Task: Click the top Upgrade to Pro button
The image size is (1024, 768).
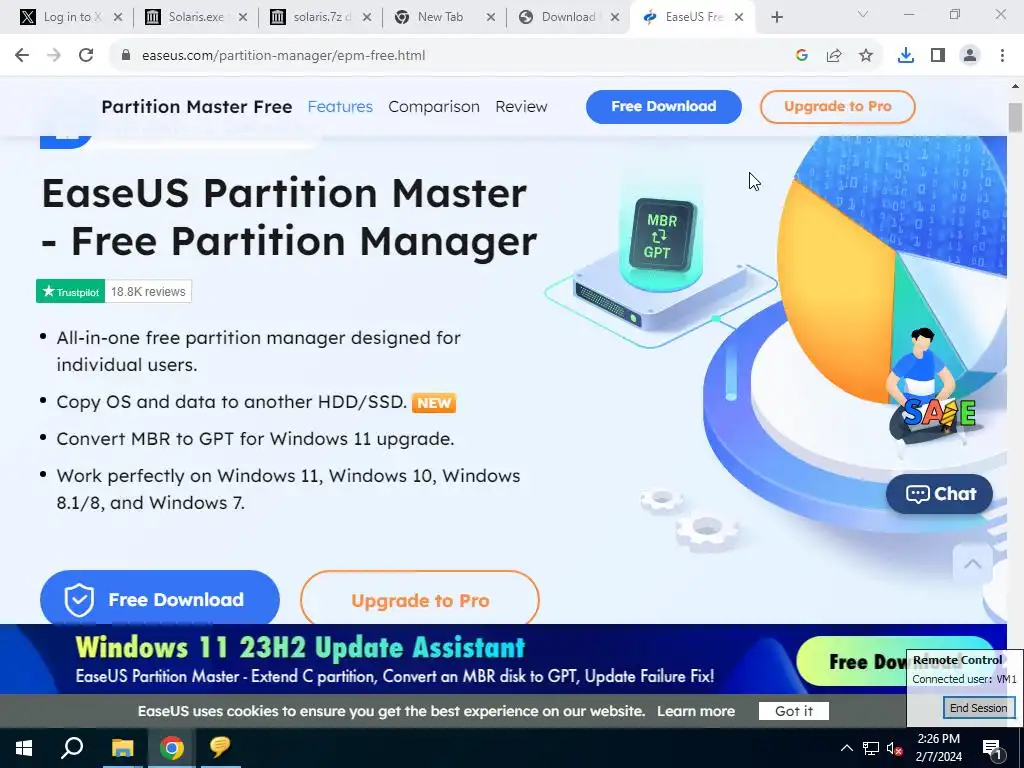Action: (837, 106)
